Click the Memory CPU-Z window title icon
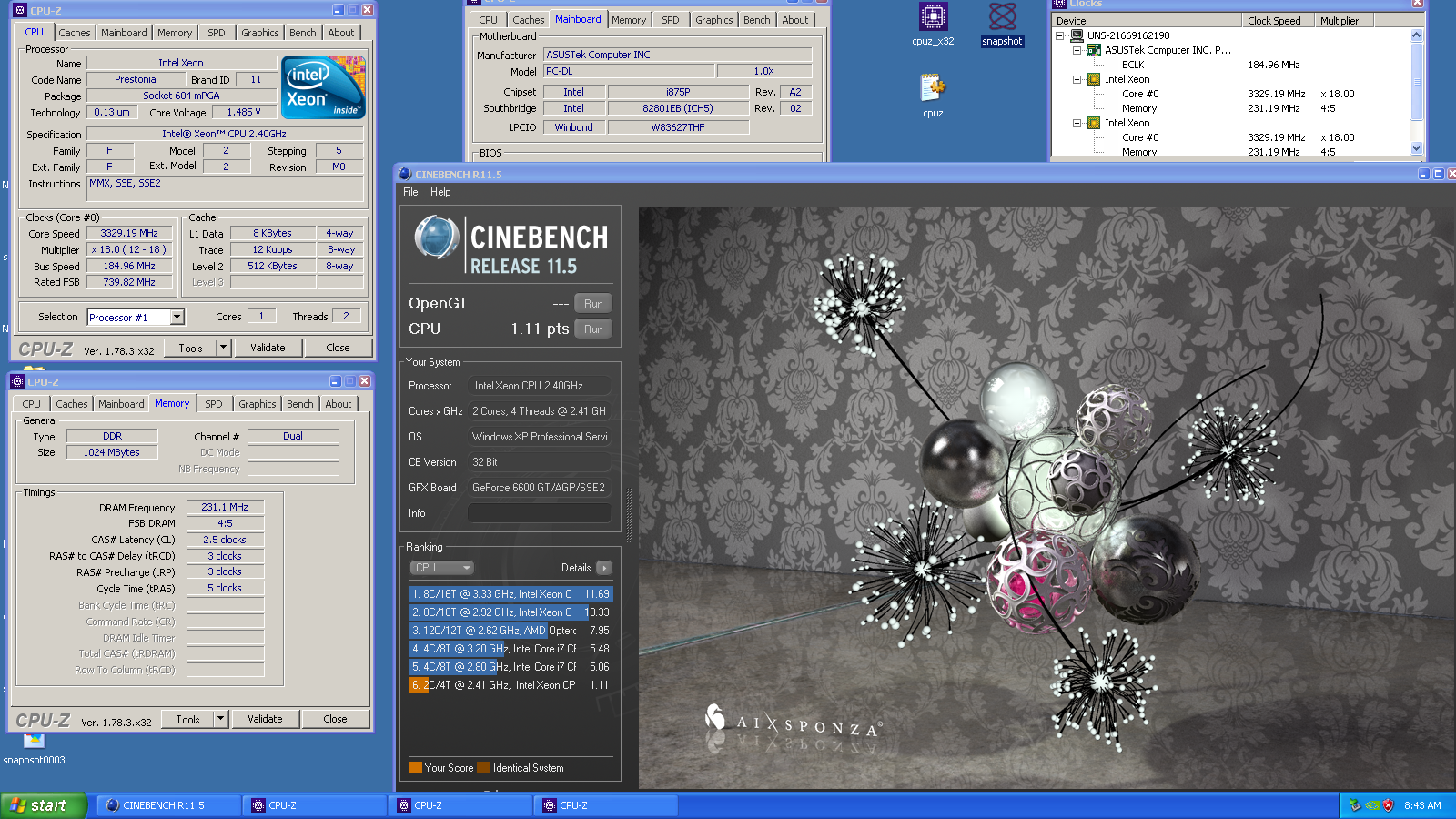Image resolution: width=1456 pixels, height=819 pixels. 17,381
